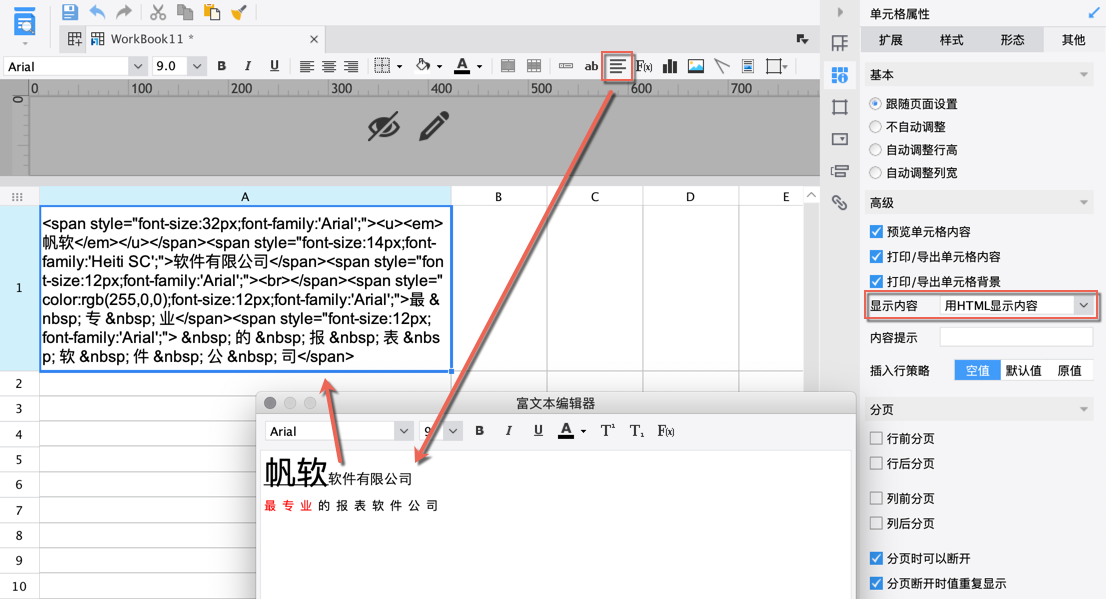Switch to 形态 tab
Screen dimensions: 1106x599
pyautogui.click(x=1012, y=40)
